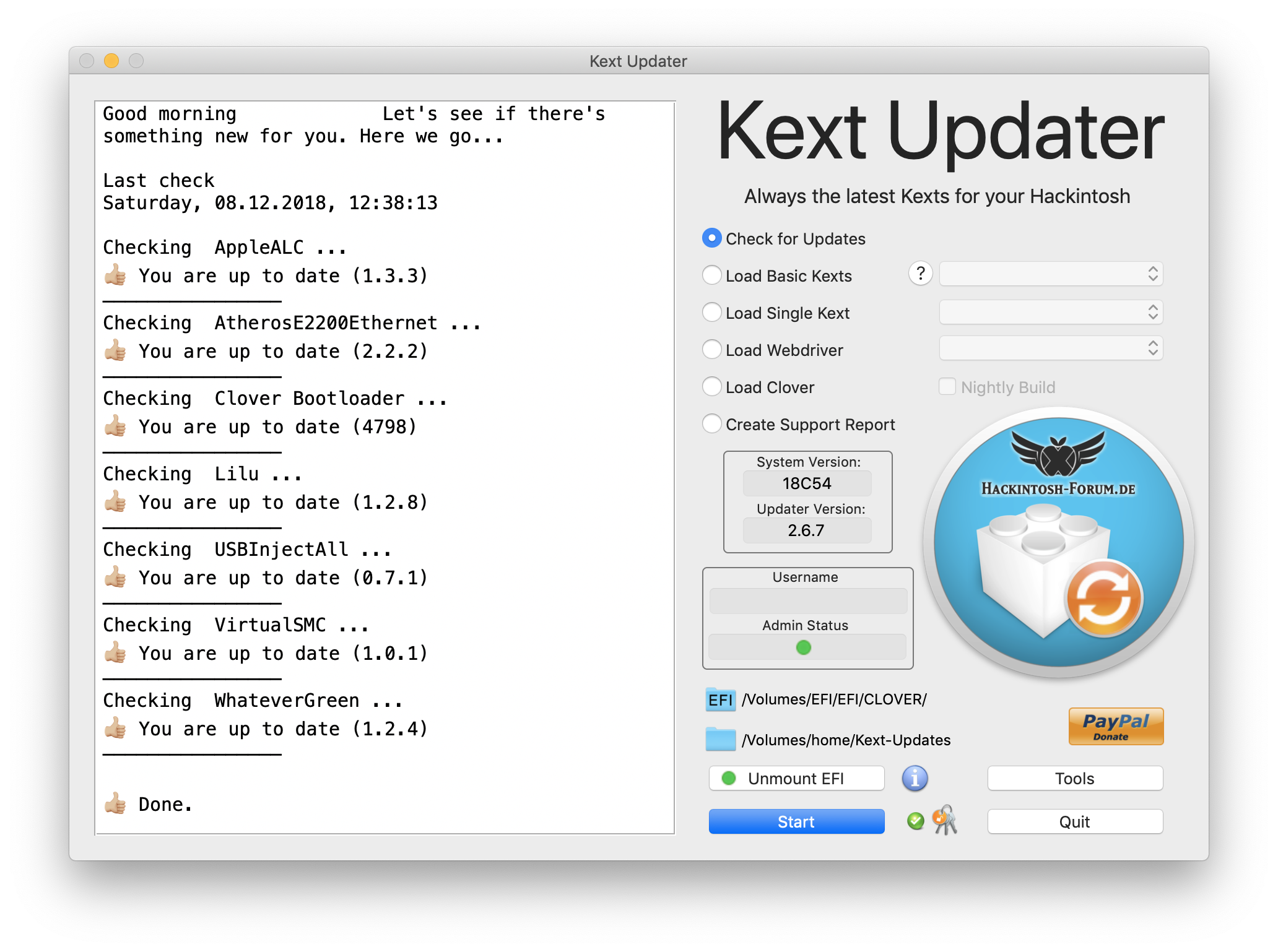Screen dimensions: 1278x952
Task: Click the 'Checking Clover Bootloader ...' line
Action: 275,399
